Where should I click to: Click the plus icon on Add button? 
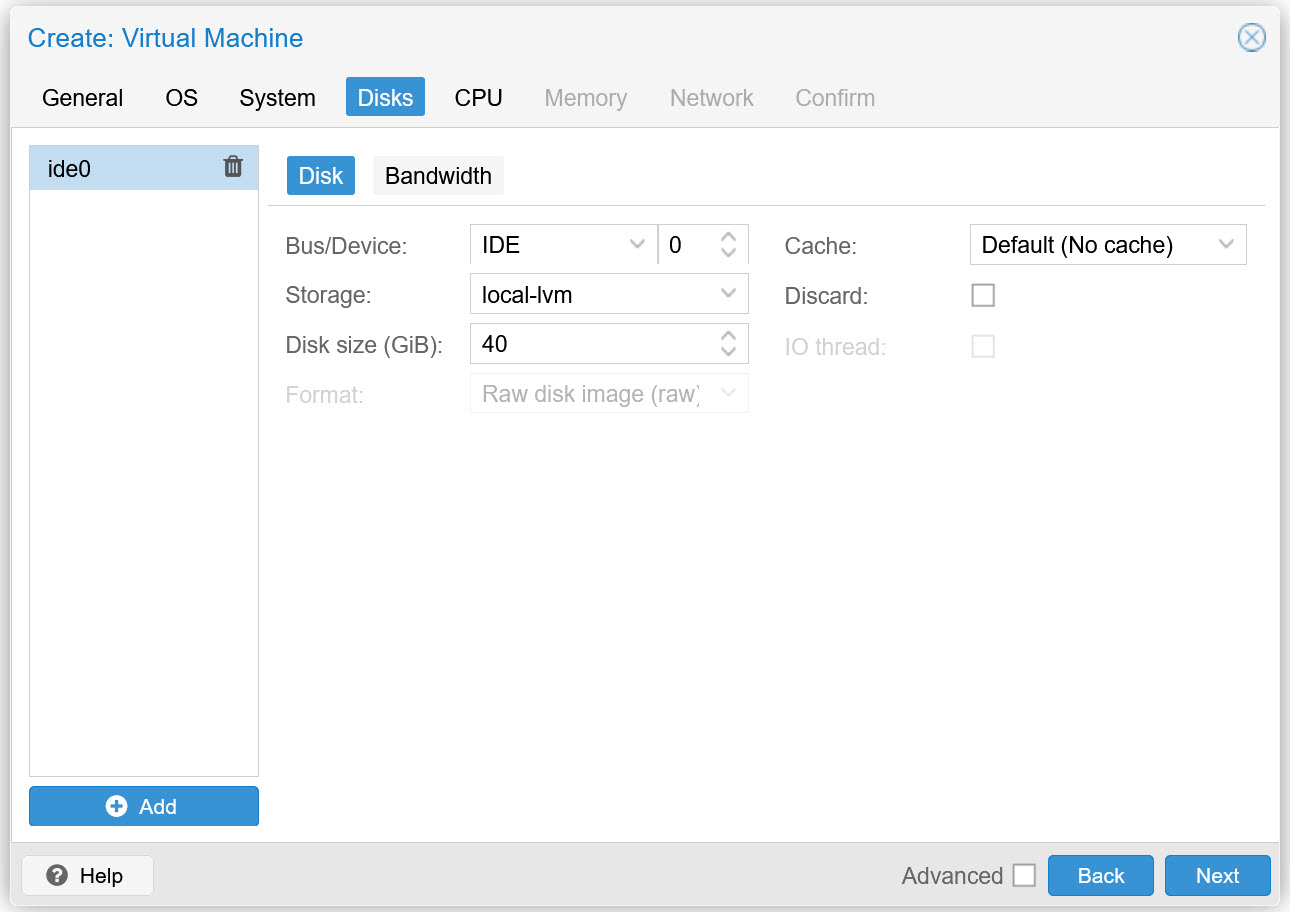(x=116, y=806)
